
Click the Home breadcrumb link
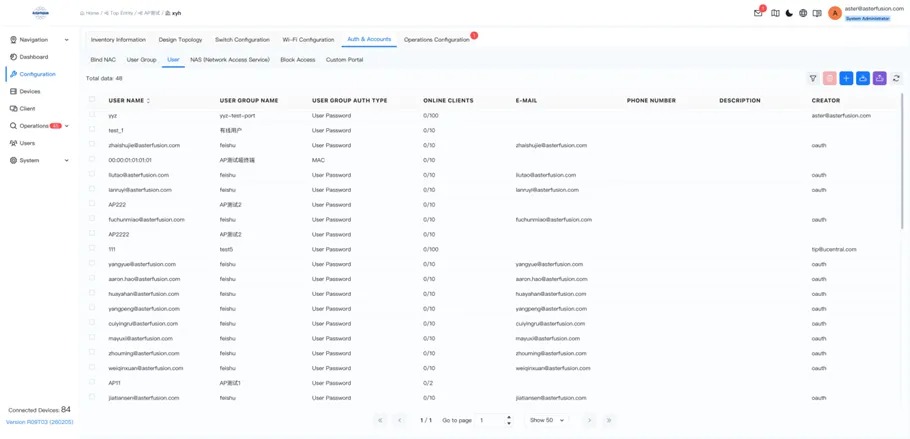(x=91, y=13)
